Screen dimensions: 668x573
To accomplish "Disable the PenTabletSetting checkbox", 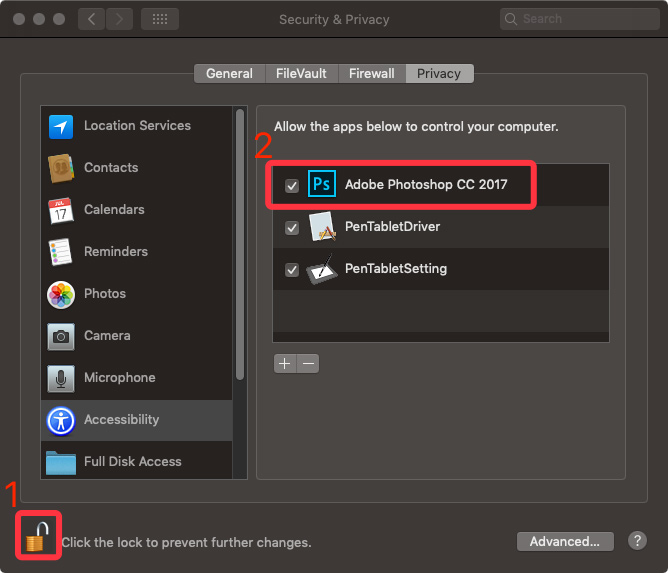I will [292, 270].
